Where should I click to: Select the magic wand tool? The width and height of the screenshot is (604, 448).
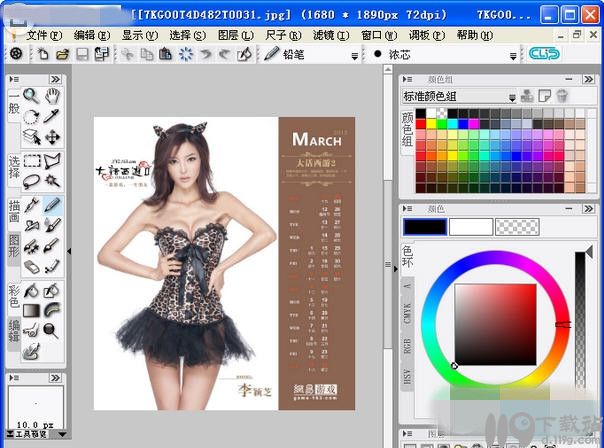52,181
